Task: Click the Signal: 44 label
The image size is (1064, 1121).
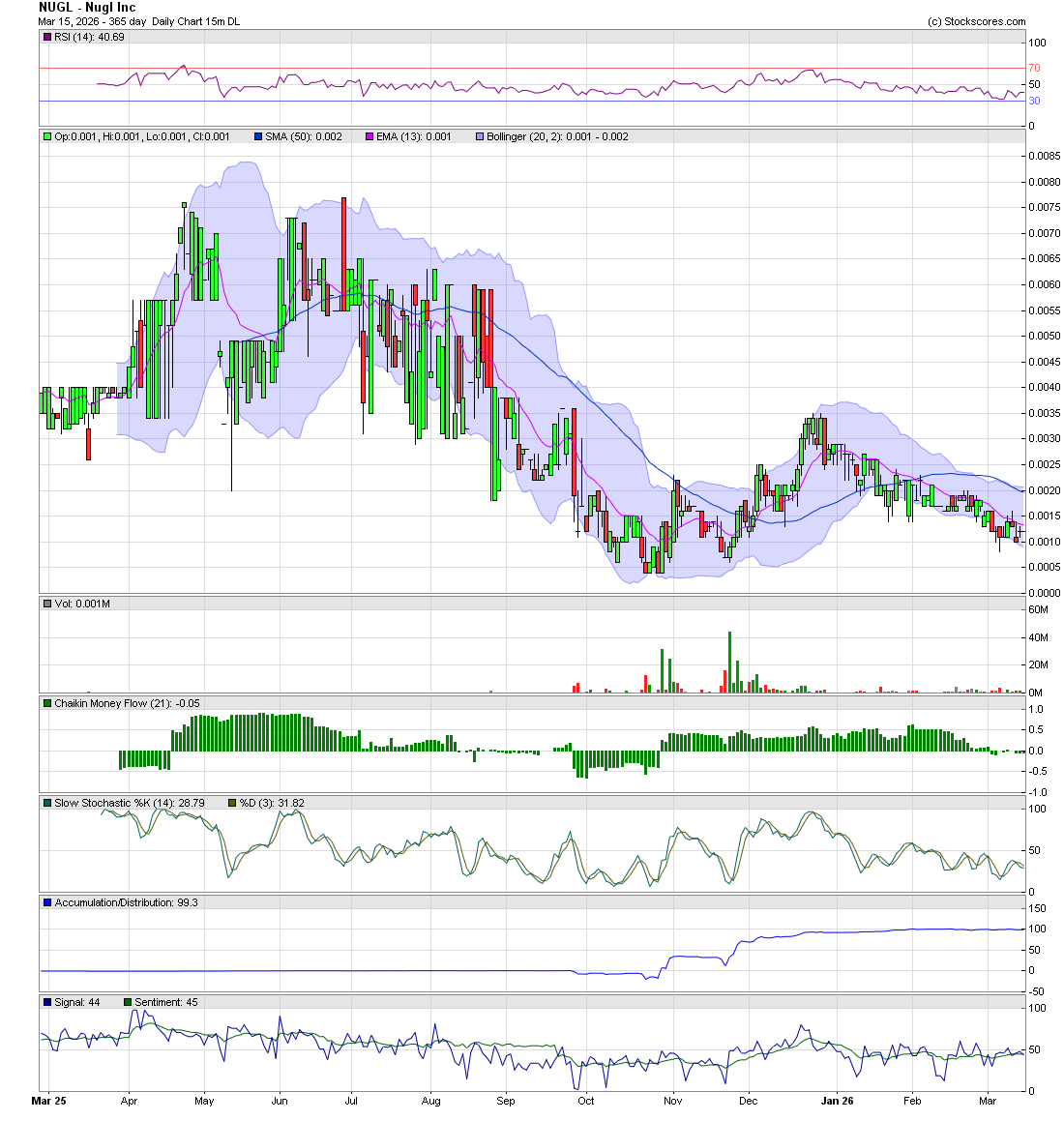Action: (x=77, y=1002)
